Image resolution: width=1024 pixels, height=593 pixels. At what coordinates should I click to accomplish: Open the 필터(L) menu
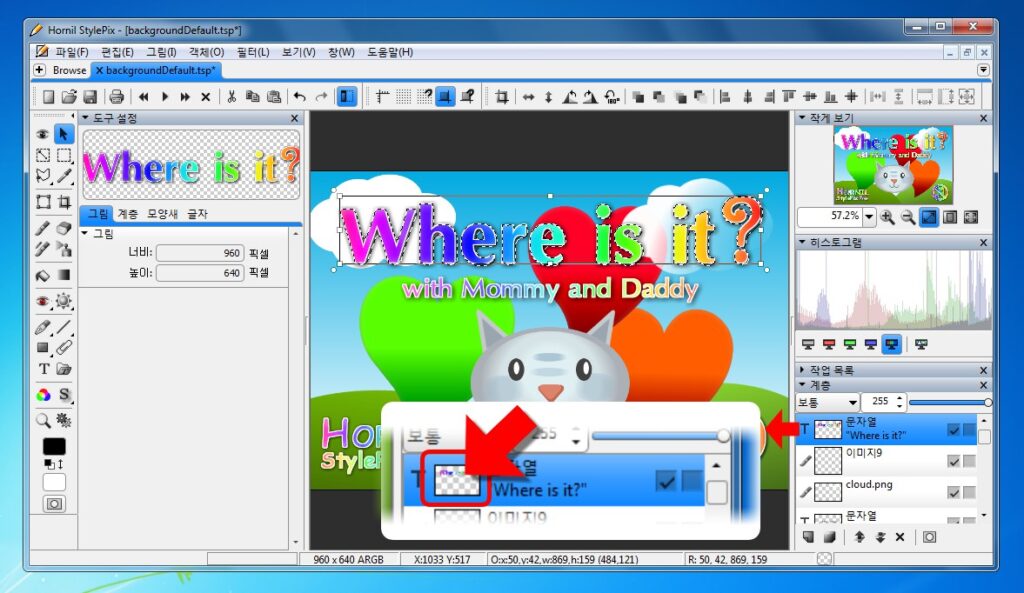(253, 52)
